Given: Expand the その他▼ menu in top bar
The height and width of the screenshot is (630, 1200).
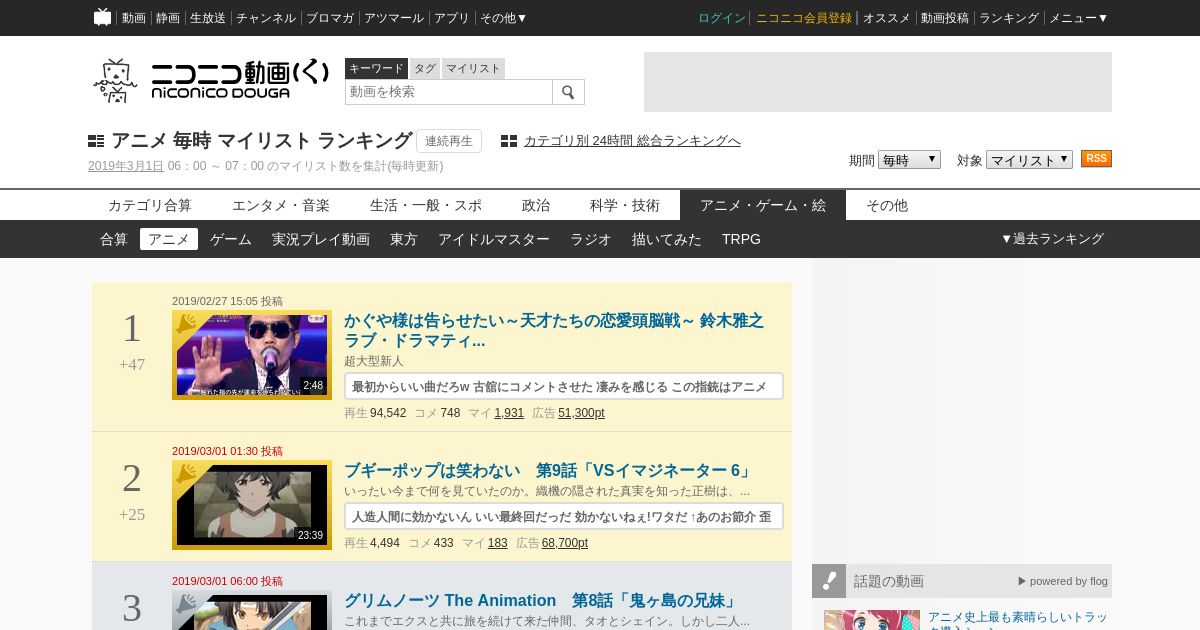Looking at the screenshot, I should point(504,18).
